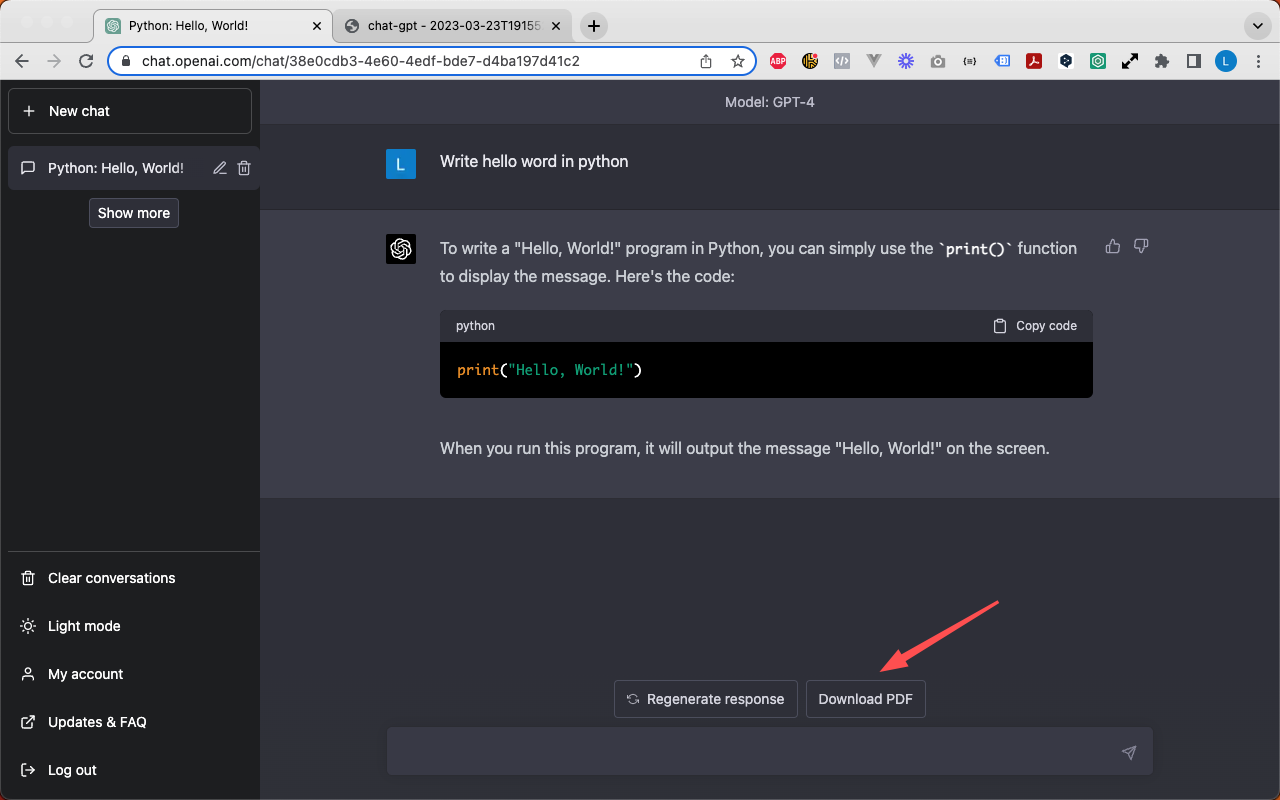
Task: Copy code from the python code block
Action: tap(1035, 326)
